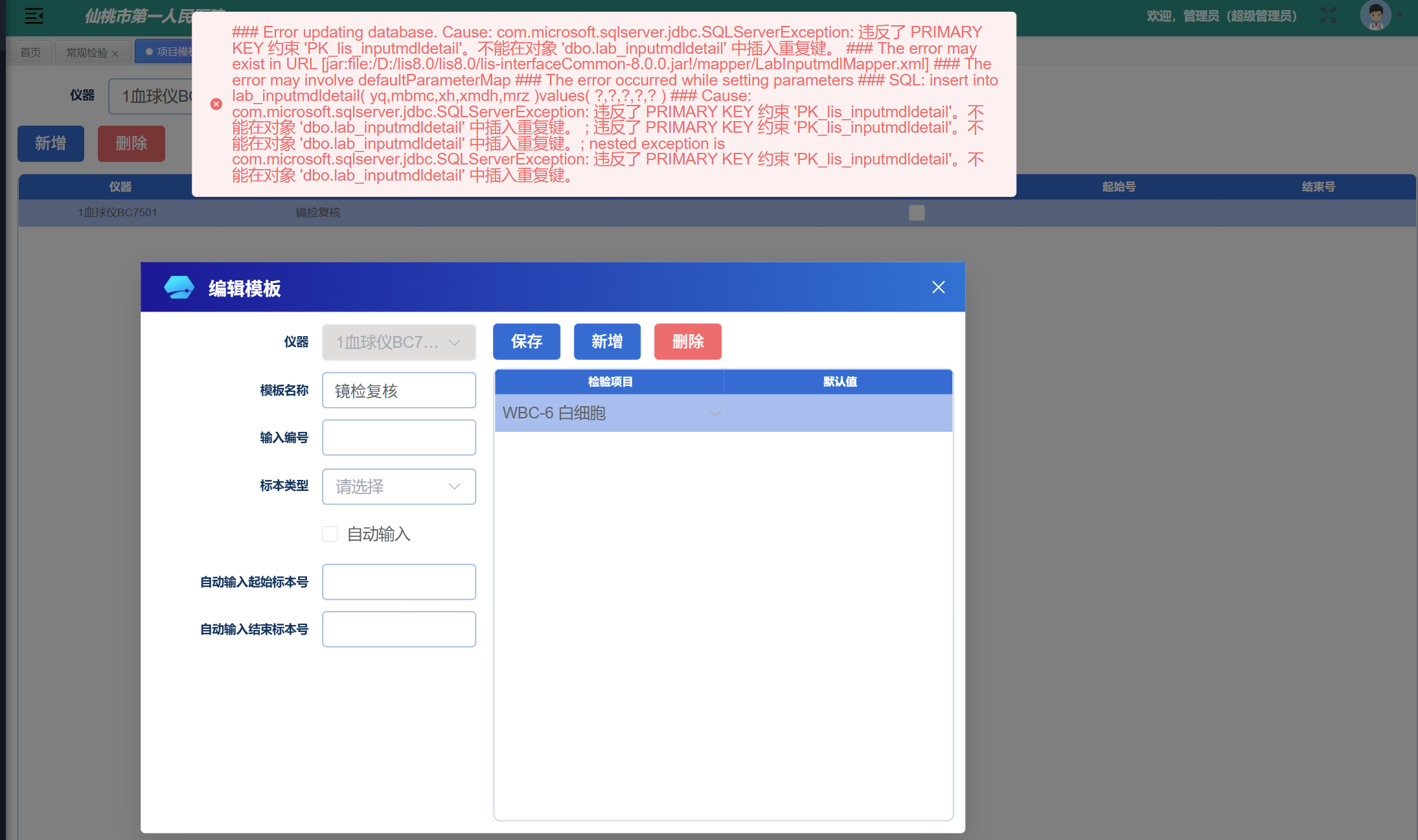
Task: Open the WBC-6 白细胞 item dropdown
Action: (609, 413)
